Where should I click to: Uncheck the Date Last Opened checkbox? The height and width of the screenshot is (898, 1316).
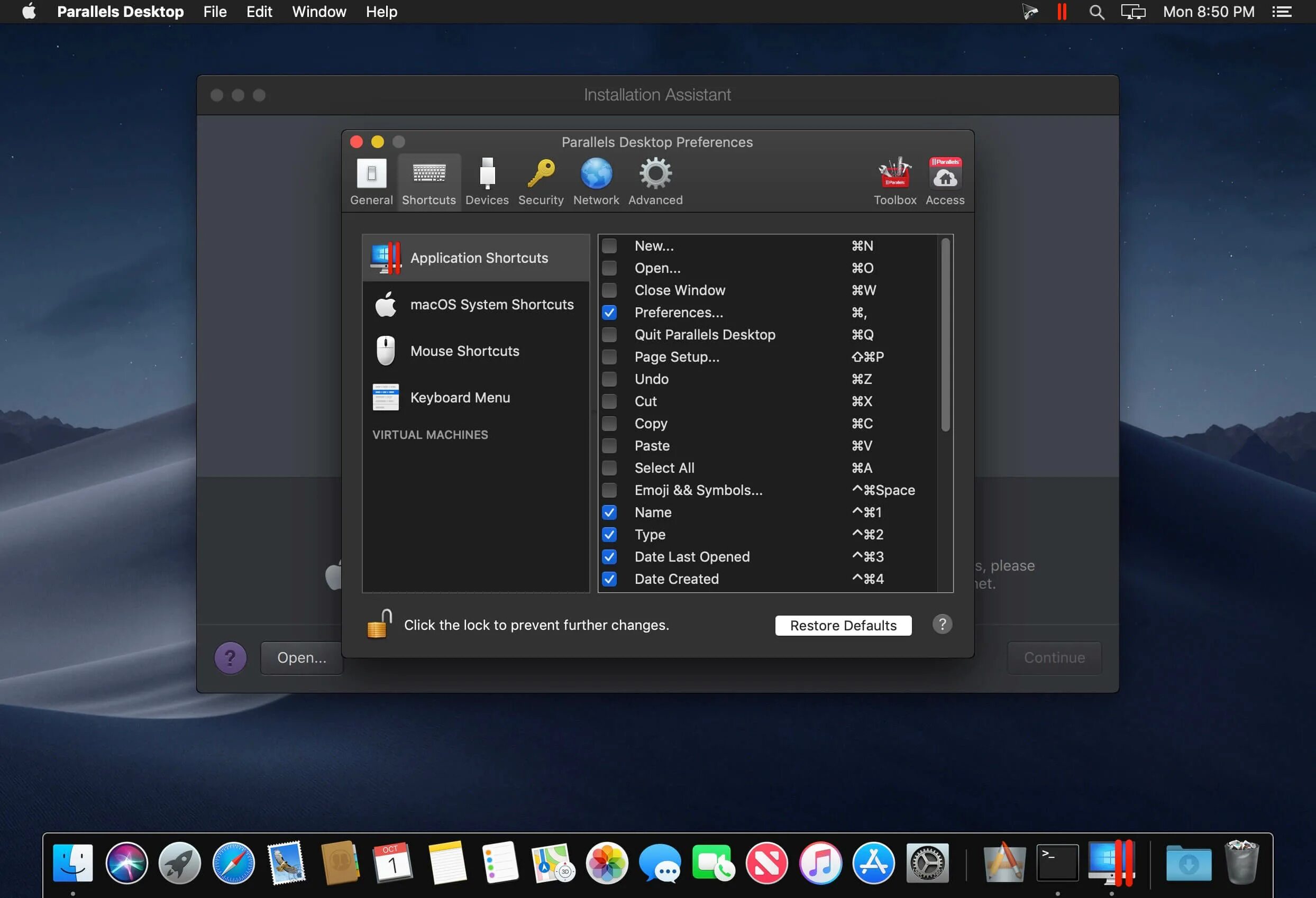click(x=609, y=556)
